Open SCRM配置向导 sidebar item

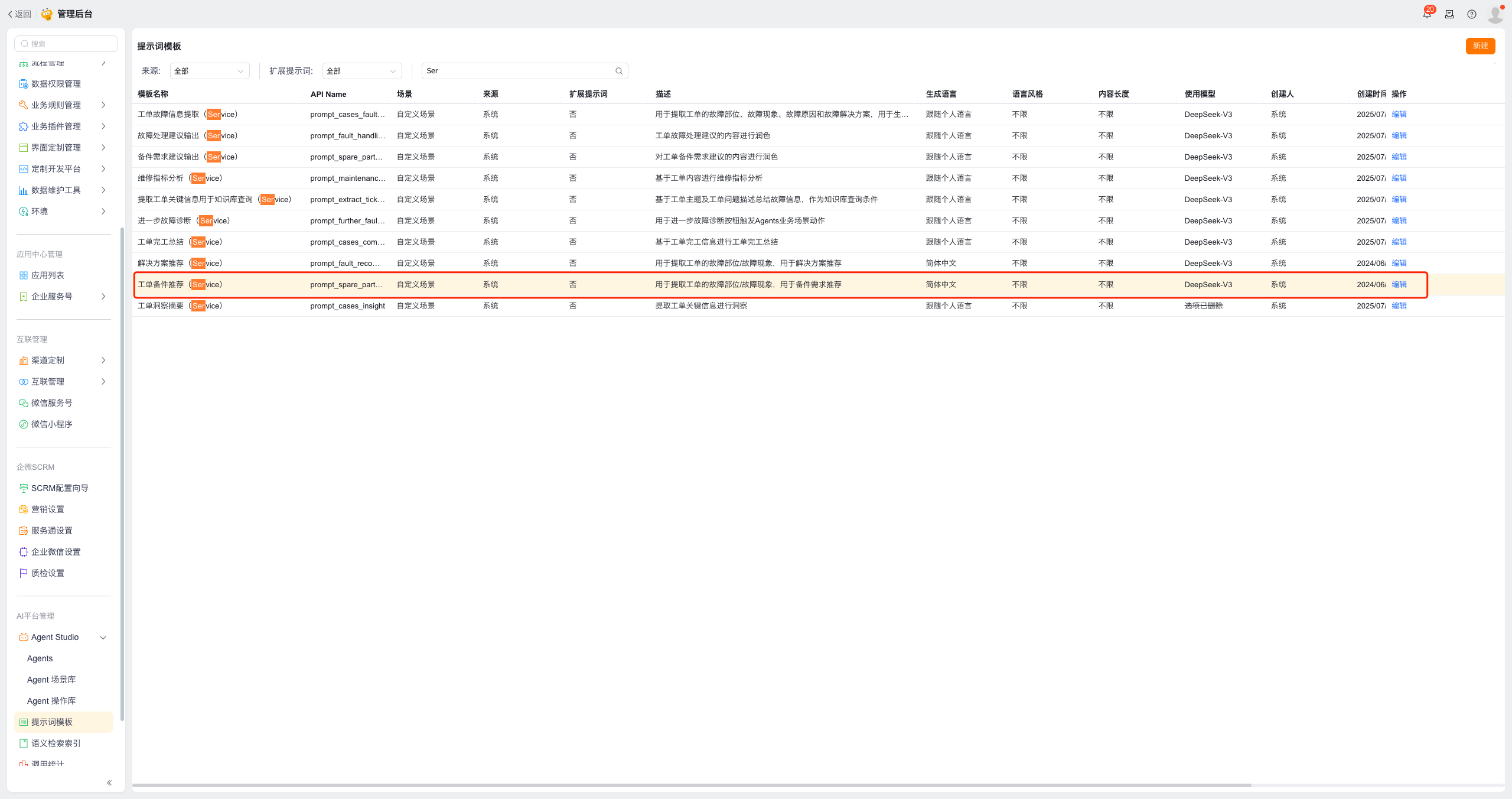point(60,488)
